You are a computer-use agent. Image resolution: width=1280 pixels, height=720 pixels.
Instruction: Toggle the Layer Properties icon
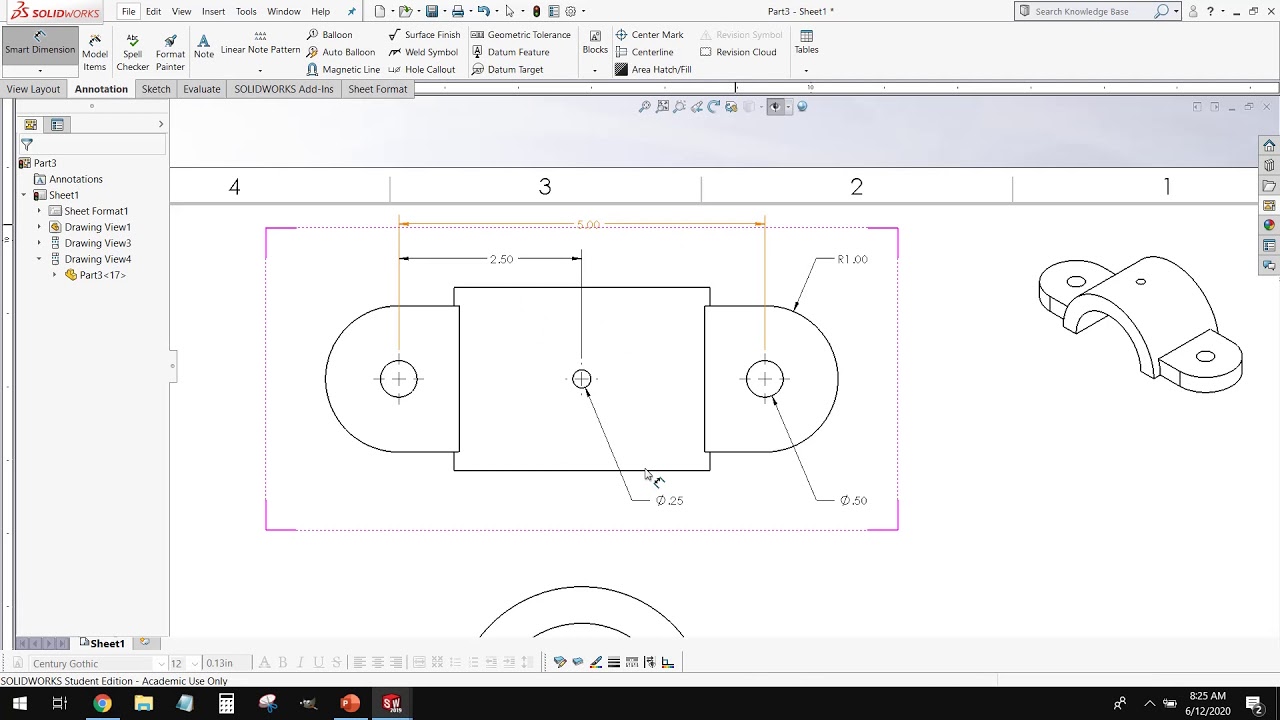click(560, 662)
